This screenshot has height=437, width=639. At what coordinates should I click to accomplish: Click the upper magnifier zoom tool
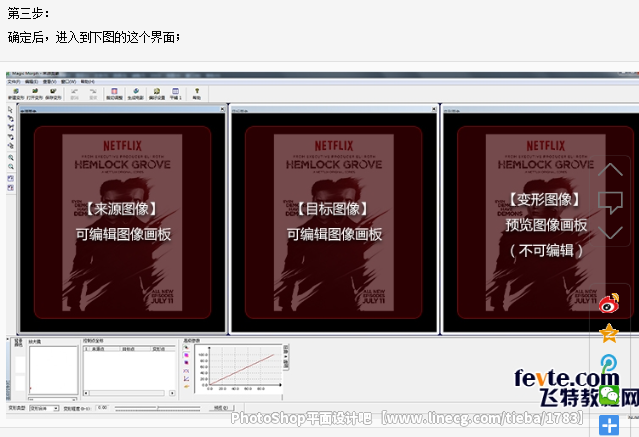11,158
